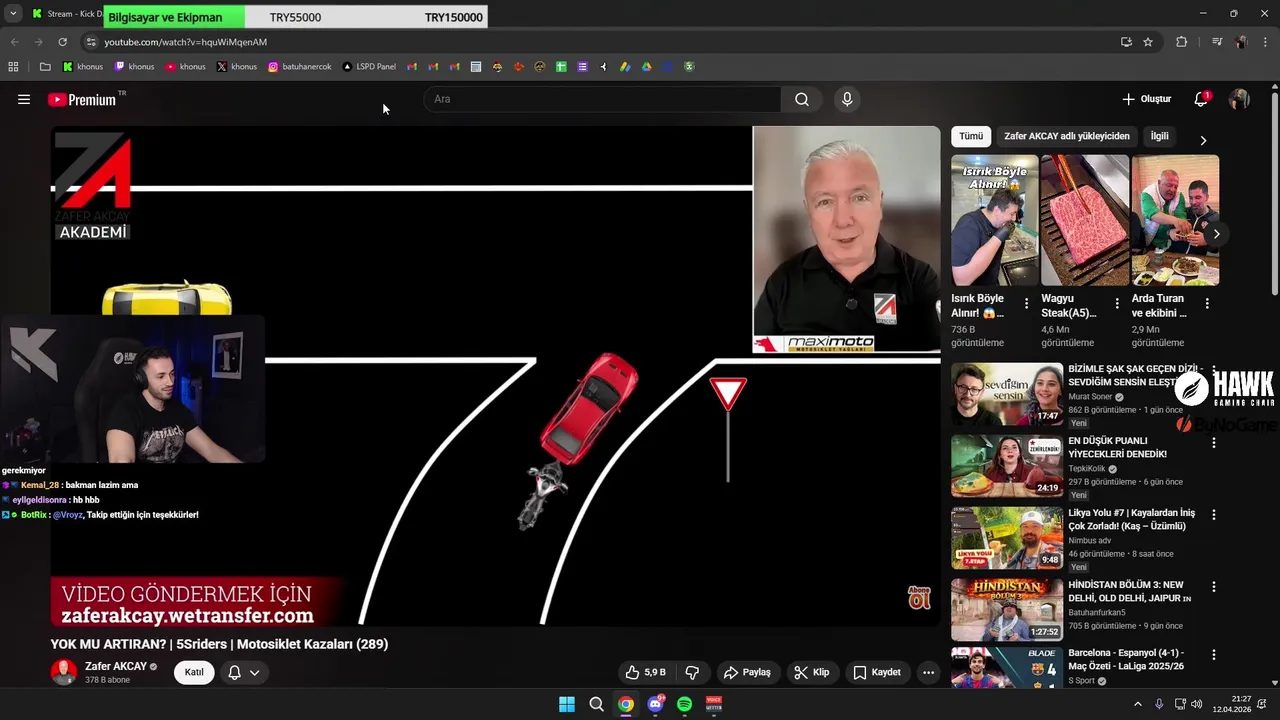Open Discord from the taskbar
1280x720 pixels.
[655, 704]
